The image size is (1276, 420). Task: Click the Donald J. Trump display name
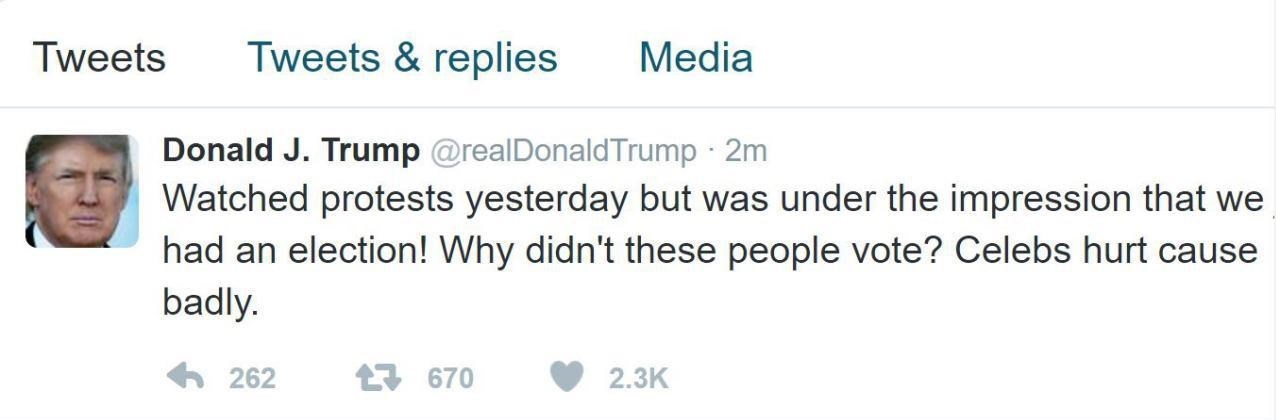291,151
